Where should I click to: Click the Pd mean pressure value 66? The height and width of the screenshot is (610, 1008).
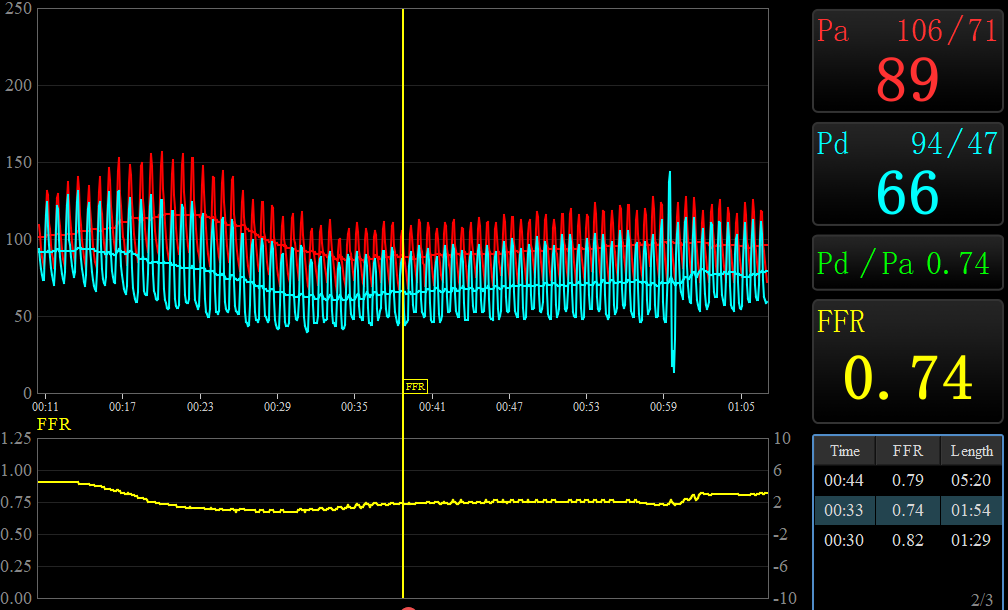coord(907,193)
